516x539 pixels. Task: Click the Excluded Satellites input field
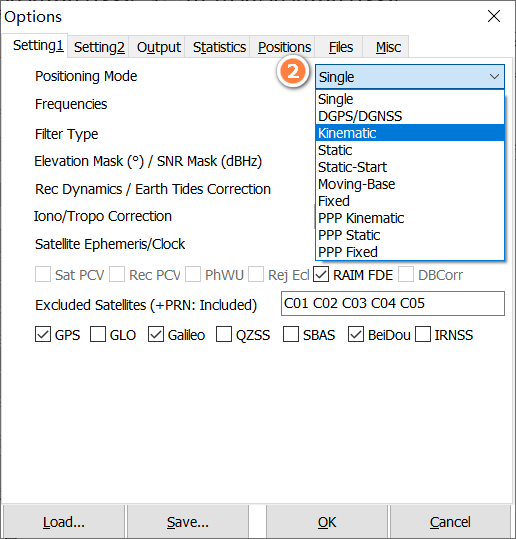coord(393,304)
